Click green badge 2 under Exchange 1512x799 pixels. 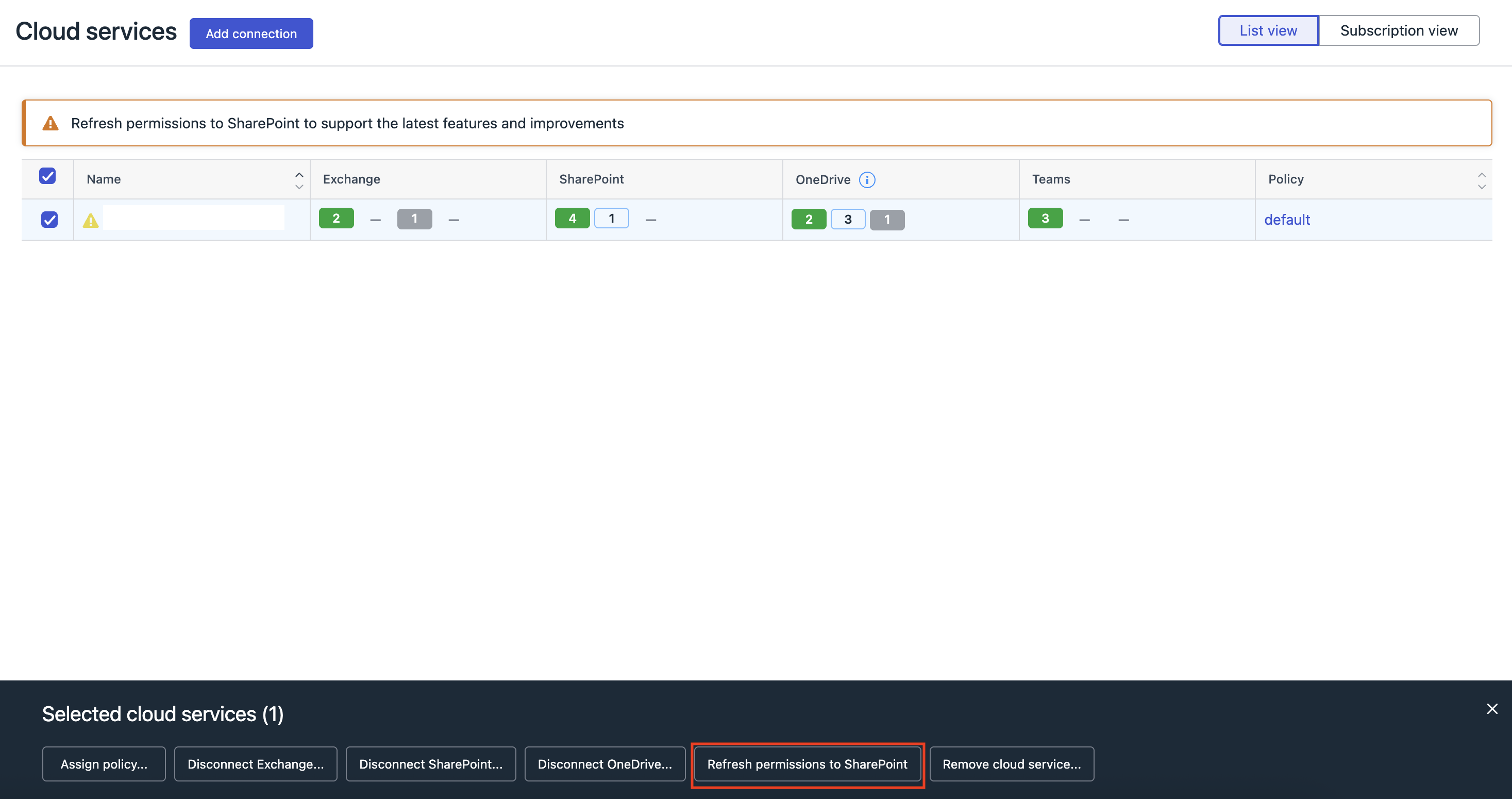pos(337,219)
